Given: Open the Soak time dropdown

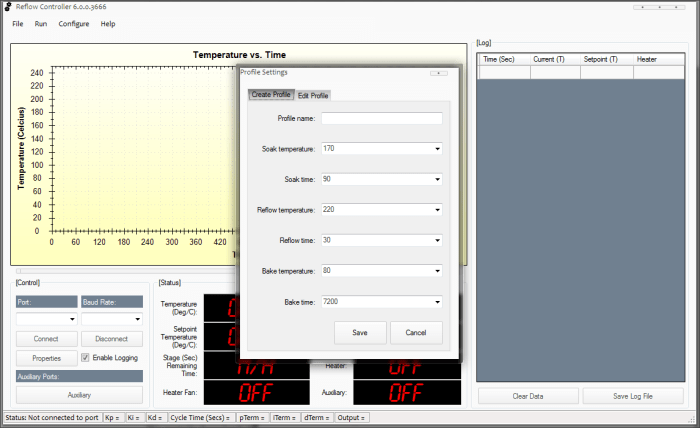Looking at the screenshot, I should (437, 180).
